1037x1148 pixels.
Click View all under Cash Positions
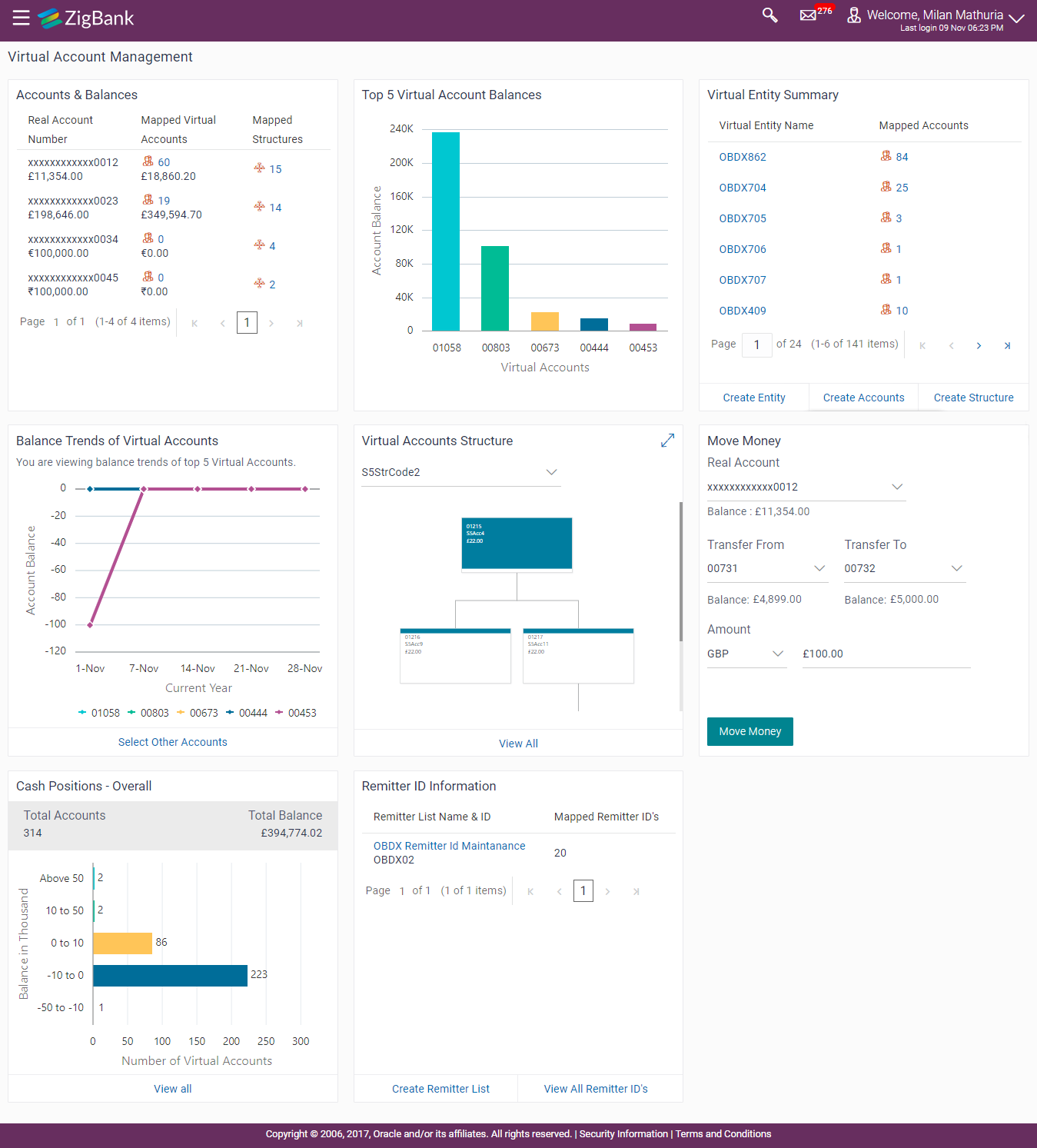coord(172,1089)
